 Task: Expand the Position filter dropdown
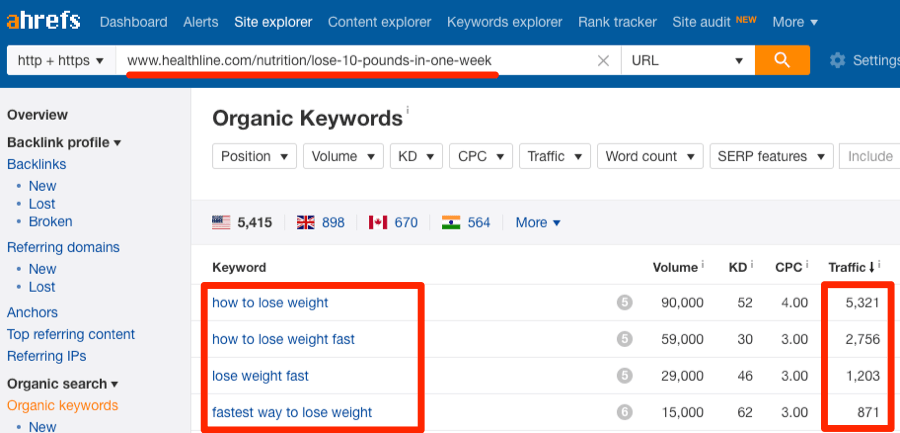[255, 156]
